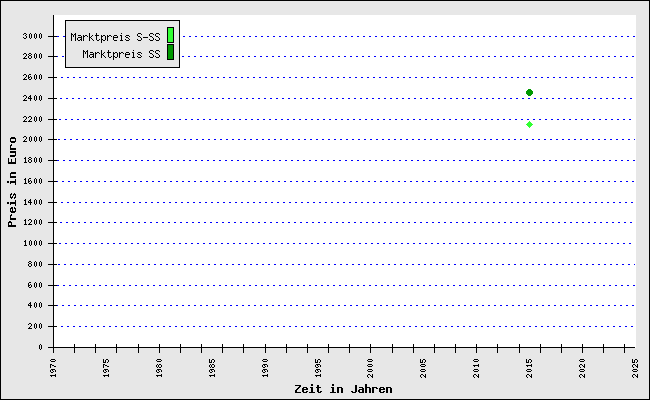This screenshot has width=650, height=400.
Task: Click the y-axis value 1600
Action: [x=33, y=181]
